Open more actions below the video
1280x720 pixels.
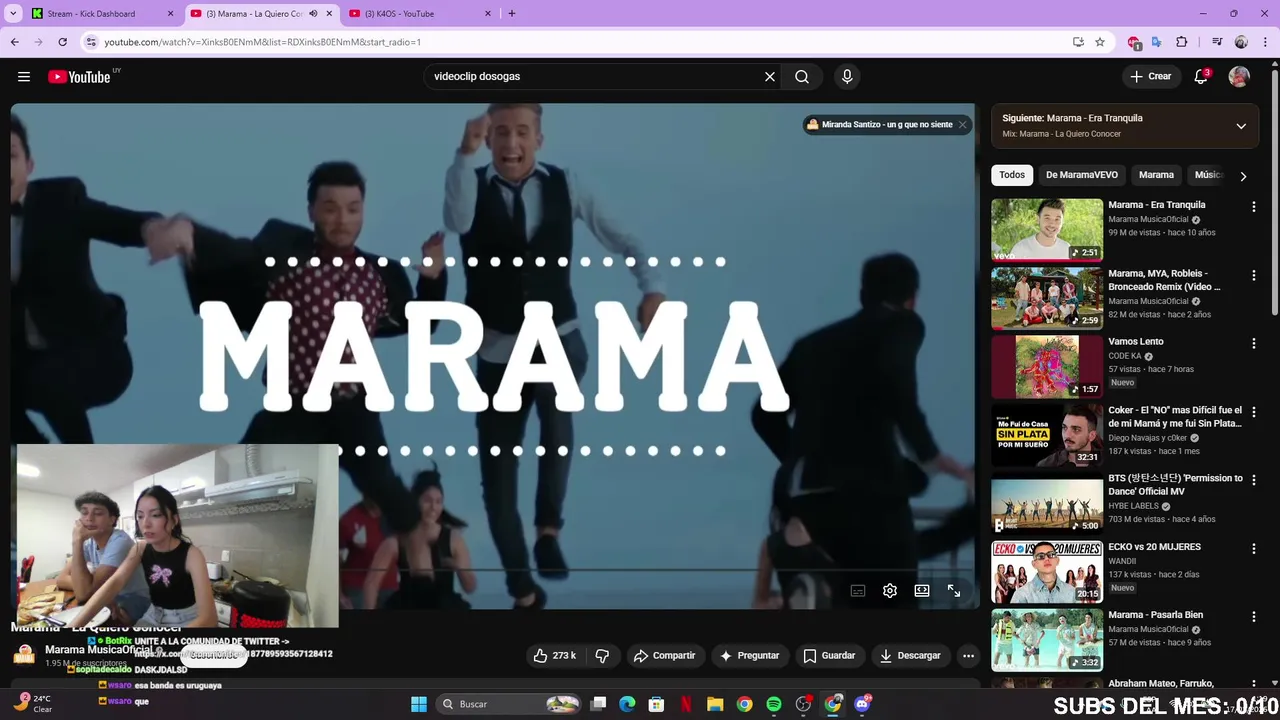point(968,655)
